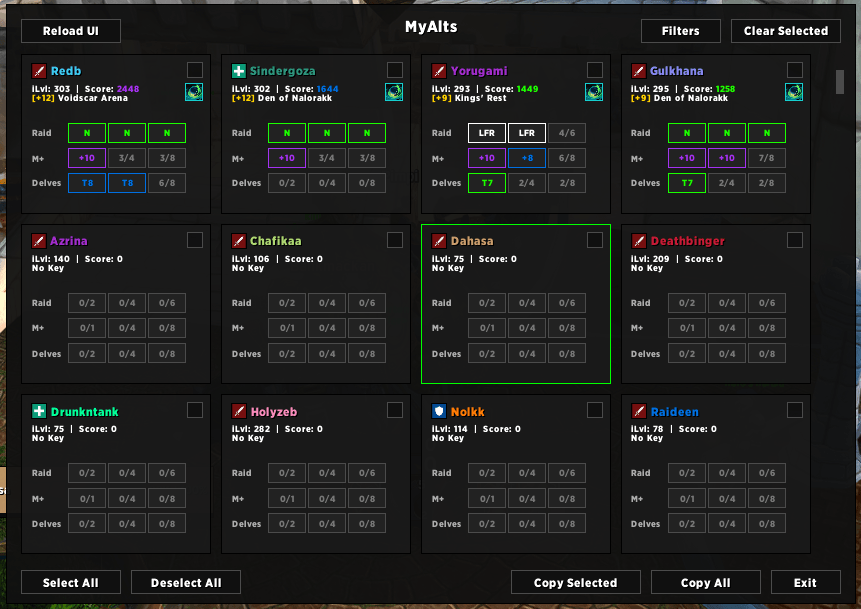Click Redb's damage role sword icon
861x609 pixels.
[x=38, y=71]
